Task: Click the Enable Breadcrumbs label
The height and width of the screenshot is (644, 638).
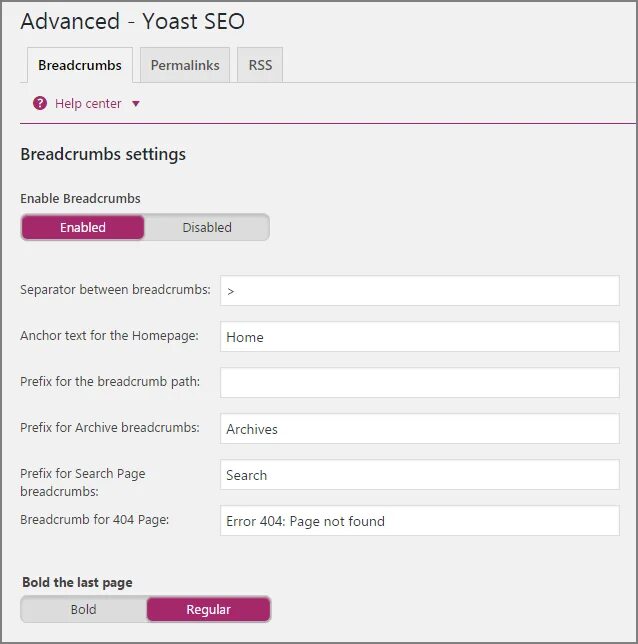Action: pos(80,198)
